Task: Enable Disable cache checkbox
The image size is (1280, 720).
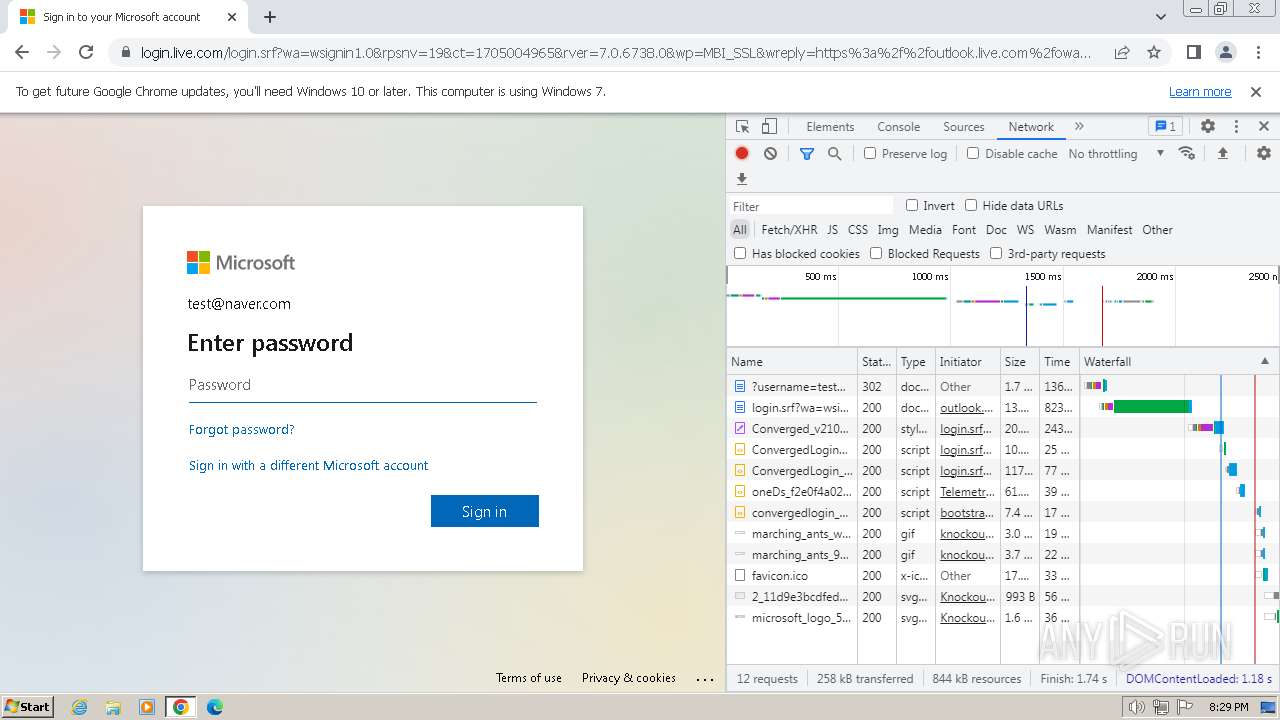Action: [973, 154]
